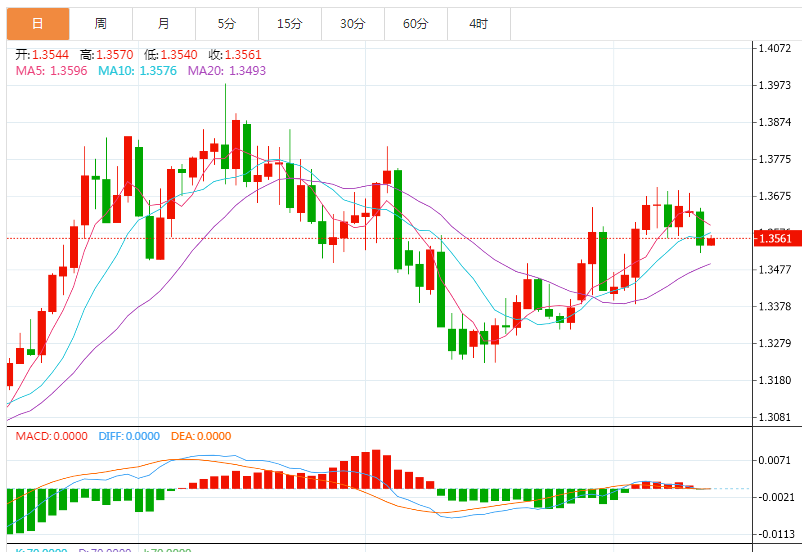Click the 0.0071 MACD axis label

point(776,460)
